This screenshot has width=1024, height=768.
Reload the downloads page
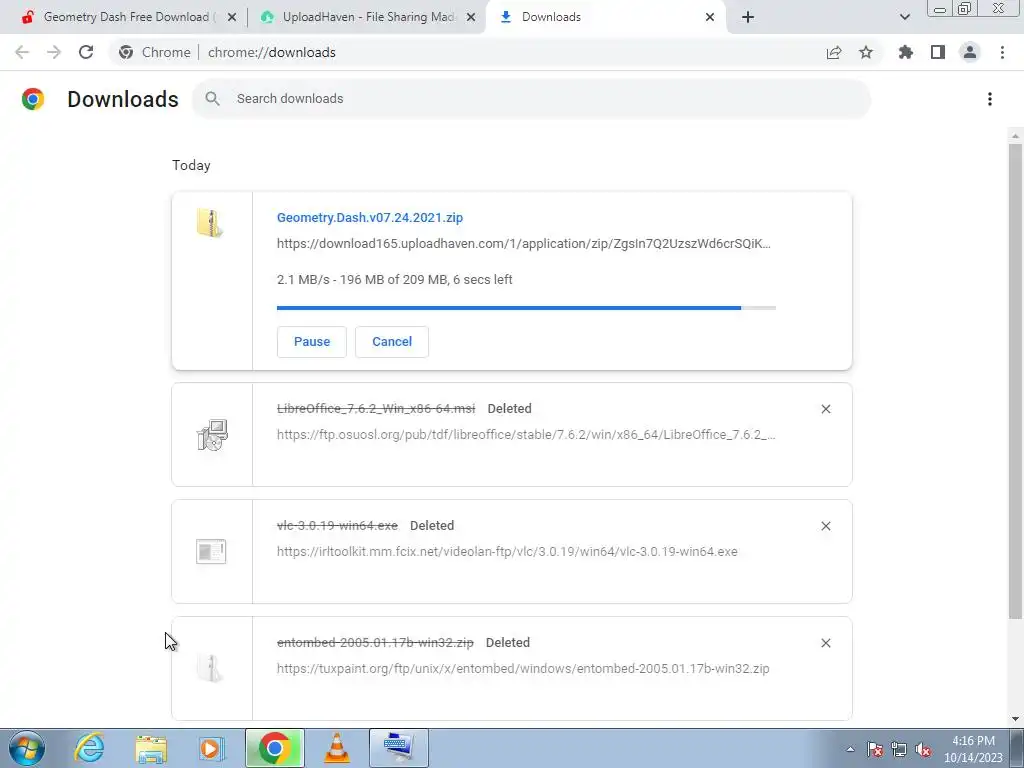coord(86,52)
